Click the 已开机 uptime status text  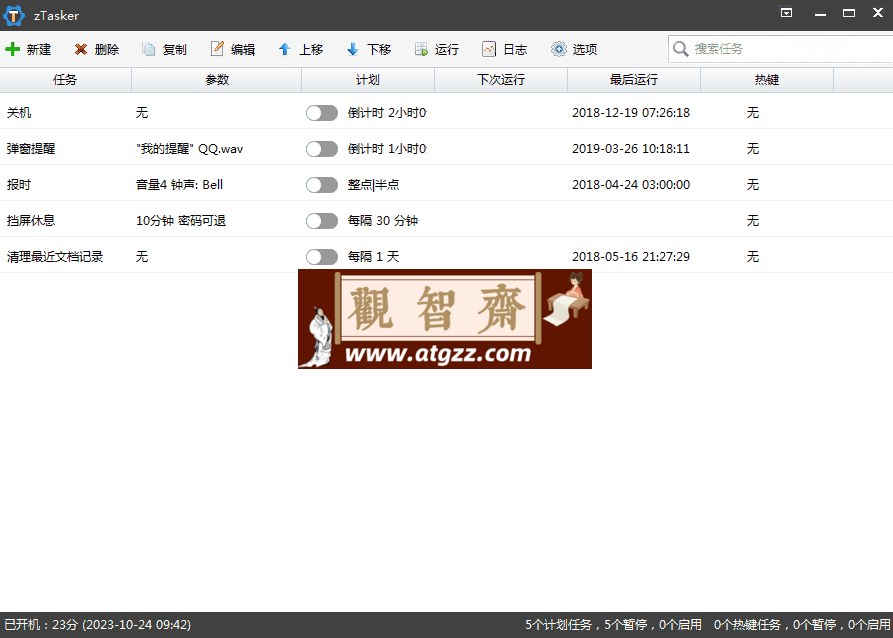point(97,625)
